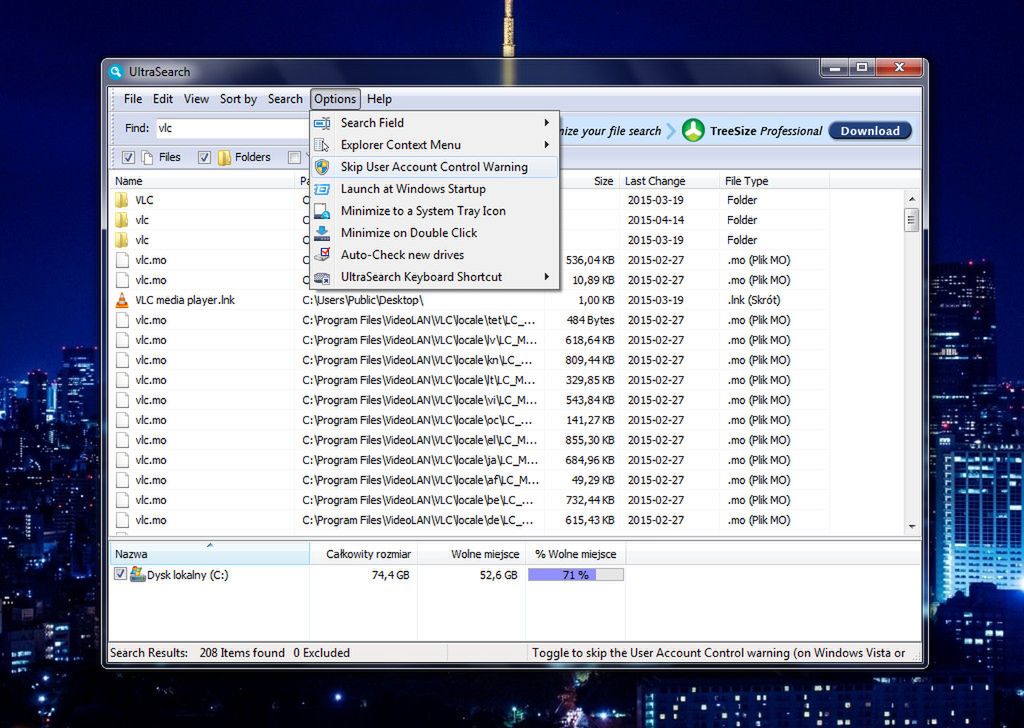
Task: Click the 71 % free space bar
Action: (575, 575)
